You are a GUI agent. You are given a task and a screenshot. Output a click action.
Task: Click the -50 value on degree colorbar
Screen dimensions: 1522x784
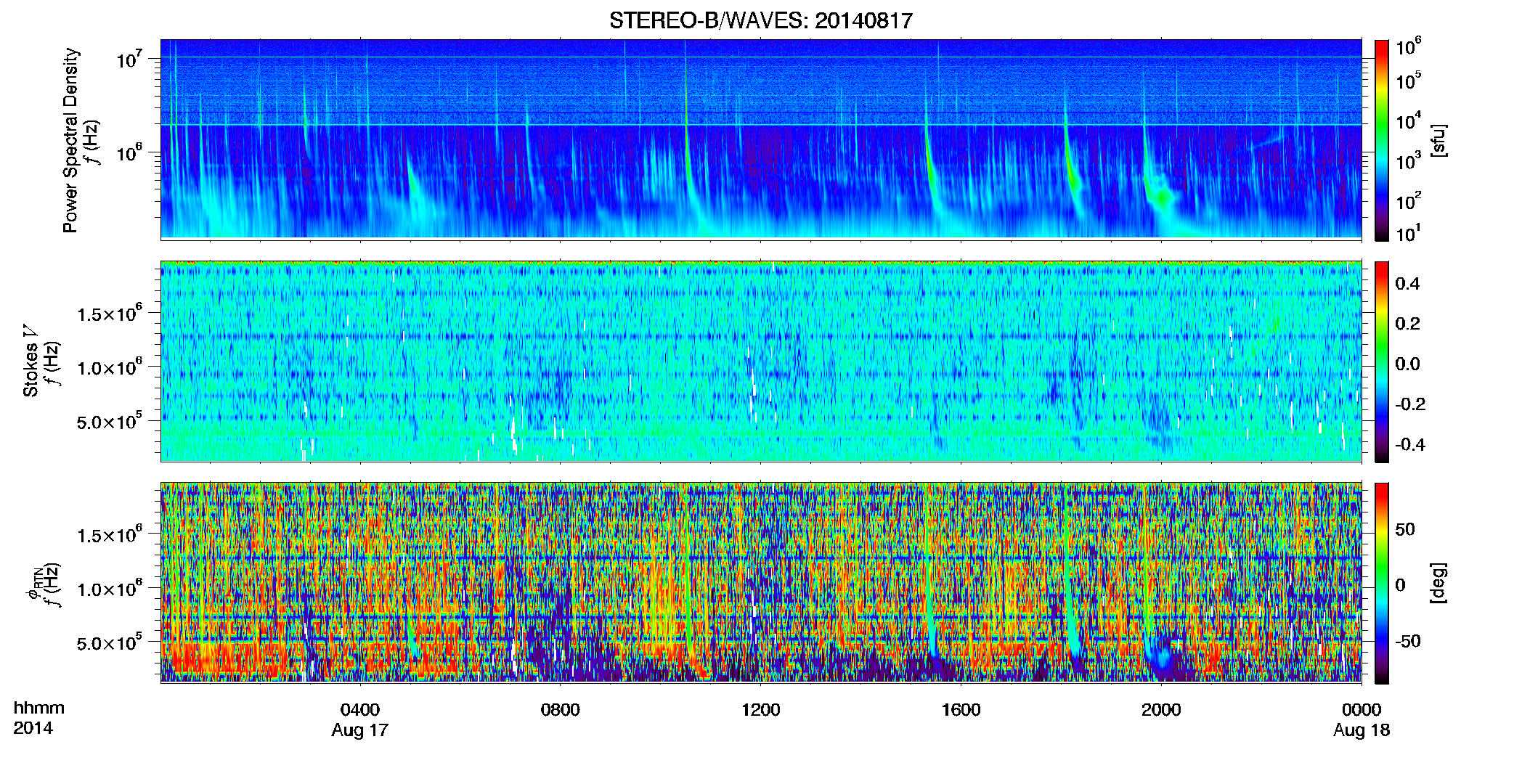(1407, 641)
